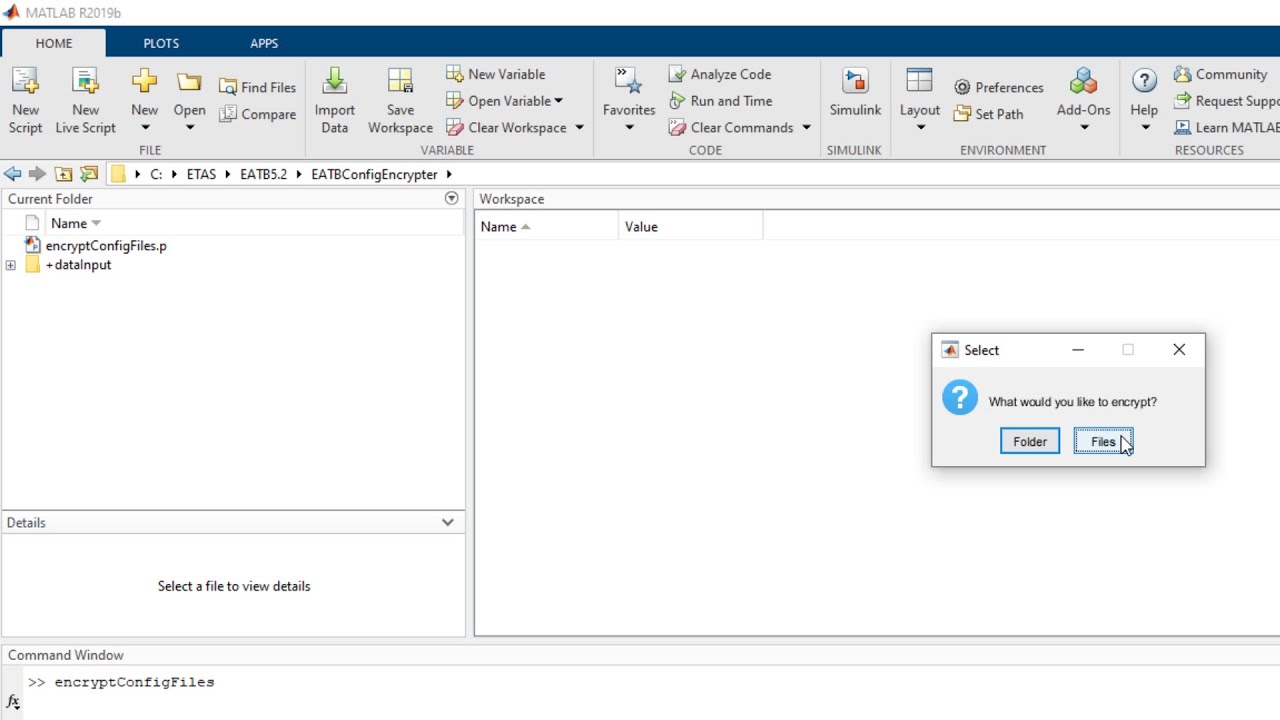Click EATBConfigEncrypter in address path

[374, 174]
